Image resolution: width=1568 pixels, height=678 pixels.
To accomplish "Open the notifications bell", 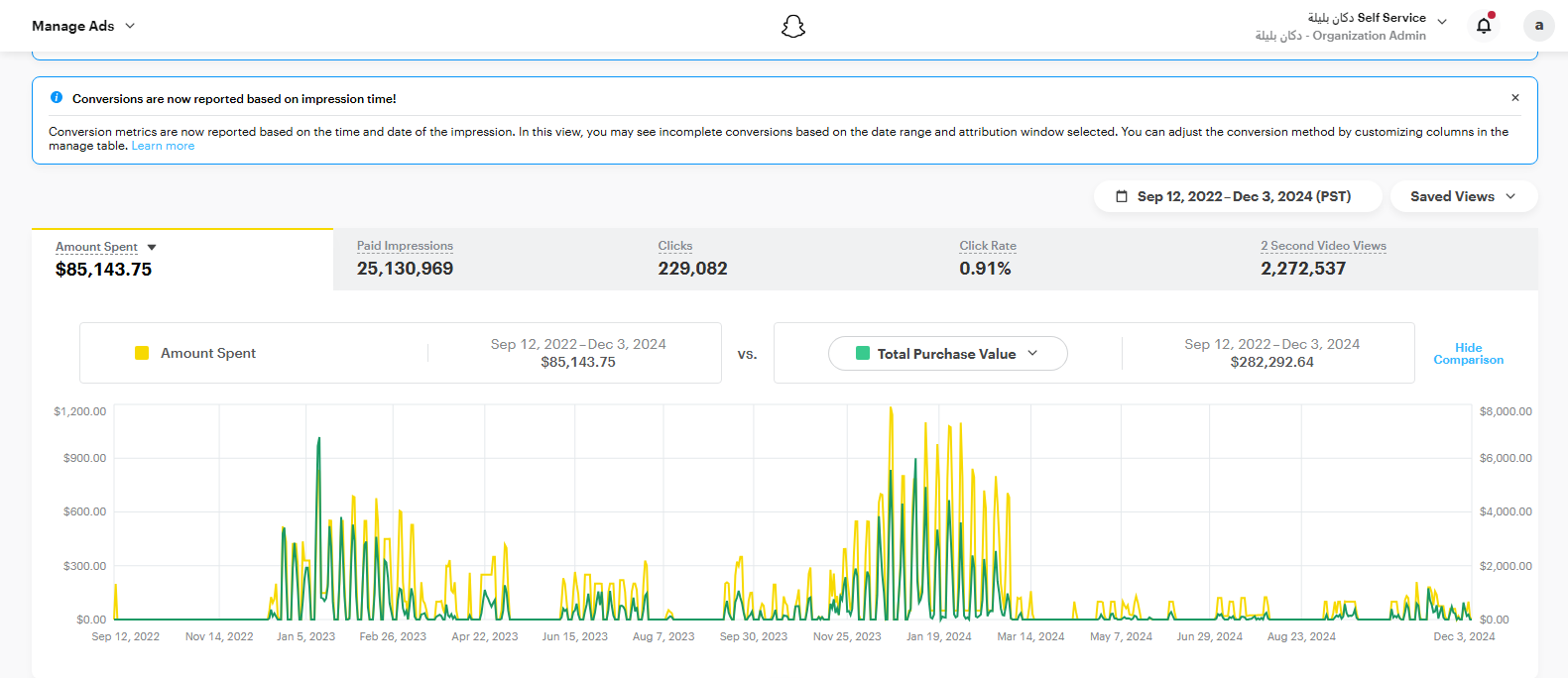I will [x=1483, y=26].
